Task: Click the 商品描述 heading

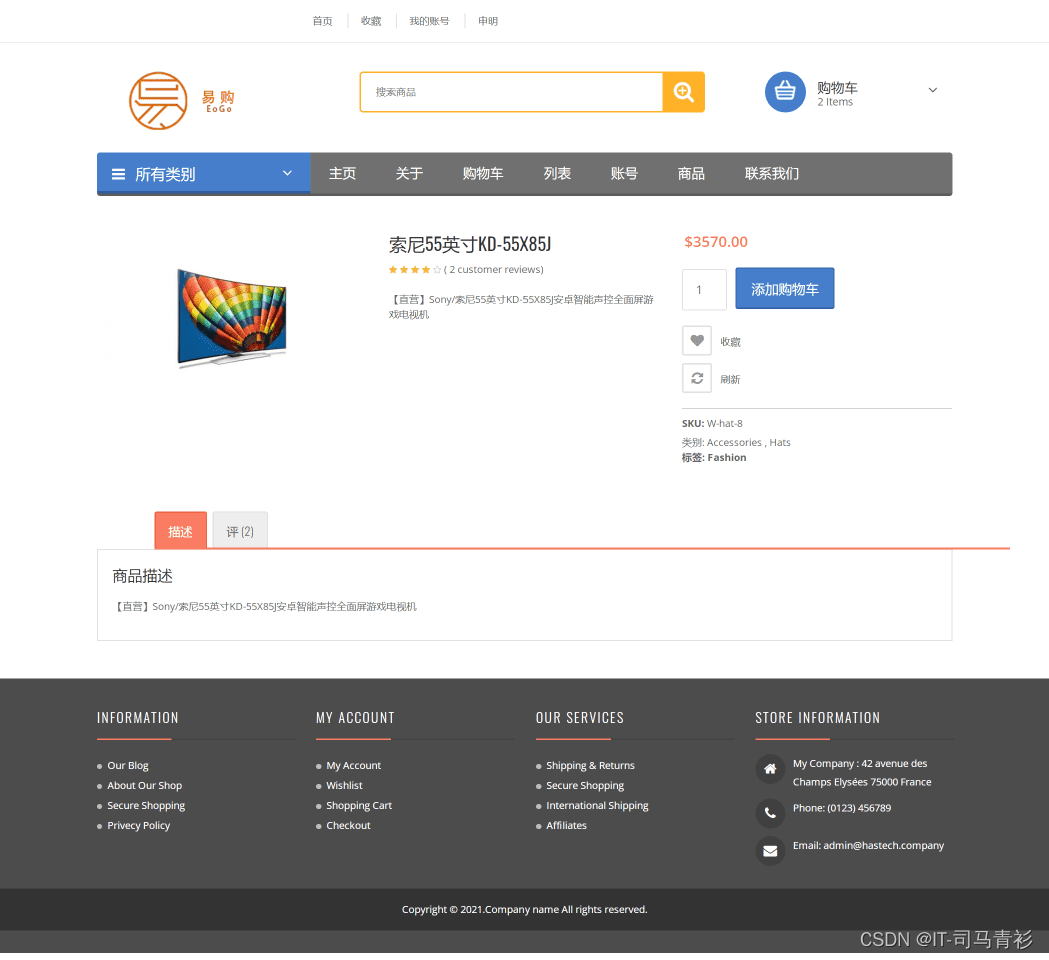Action: coord(142,576)
